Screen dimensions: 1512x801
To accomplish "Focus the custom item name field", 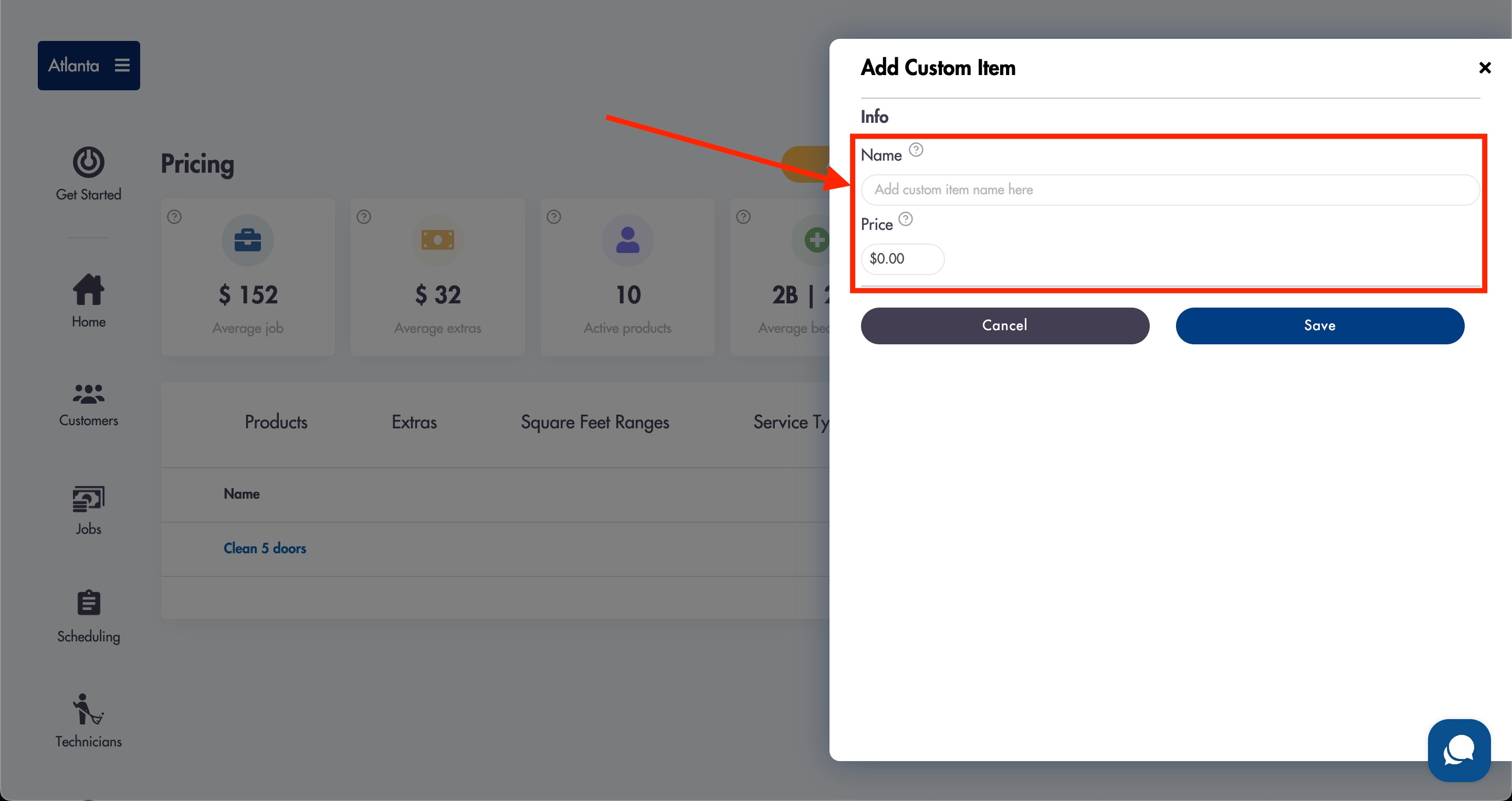I will (1170, 189).
